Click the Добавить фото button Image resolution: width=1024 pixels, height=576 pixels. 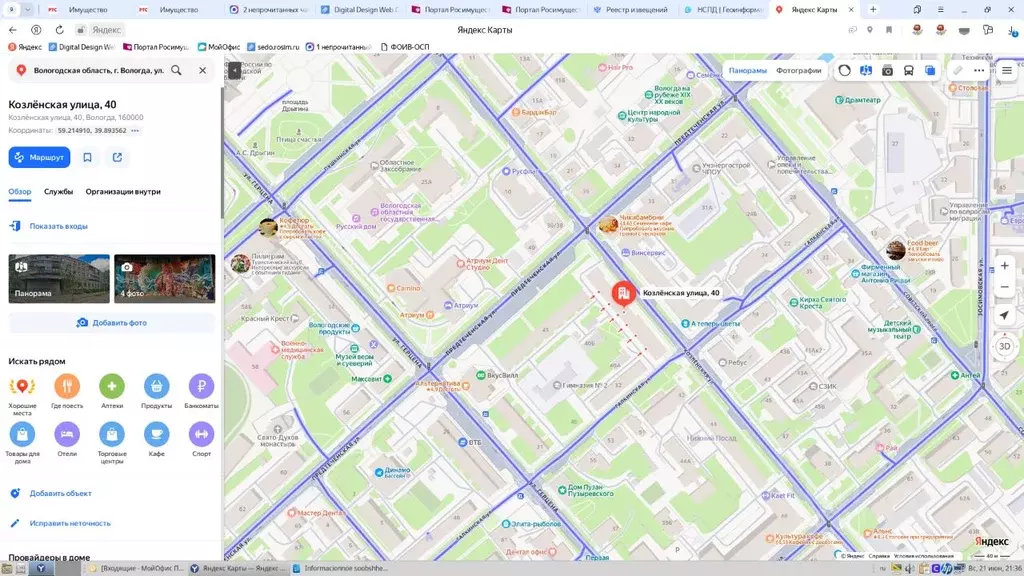(x=112, y=323)
